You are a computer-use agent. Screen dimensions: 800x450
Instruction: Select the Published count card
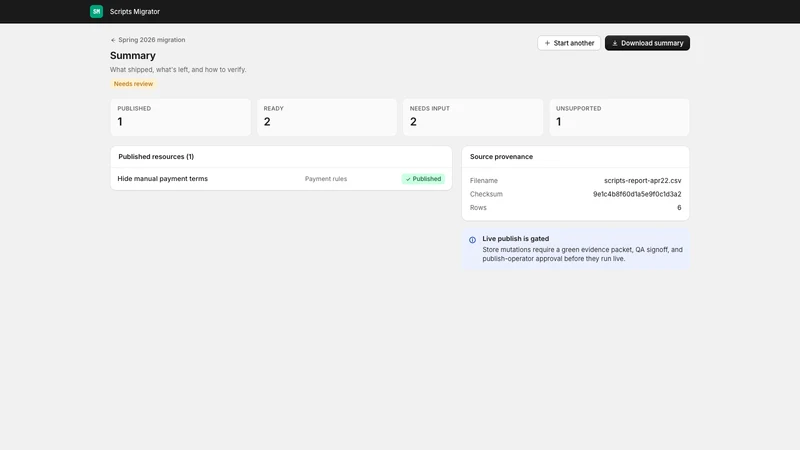[181, 117]
